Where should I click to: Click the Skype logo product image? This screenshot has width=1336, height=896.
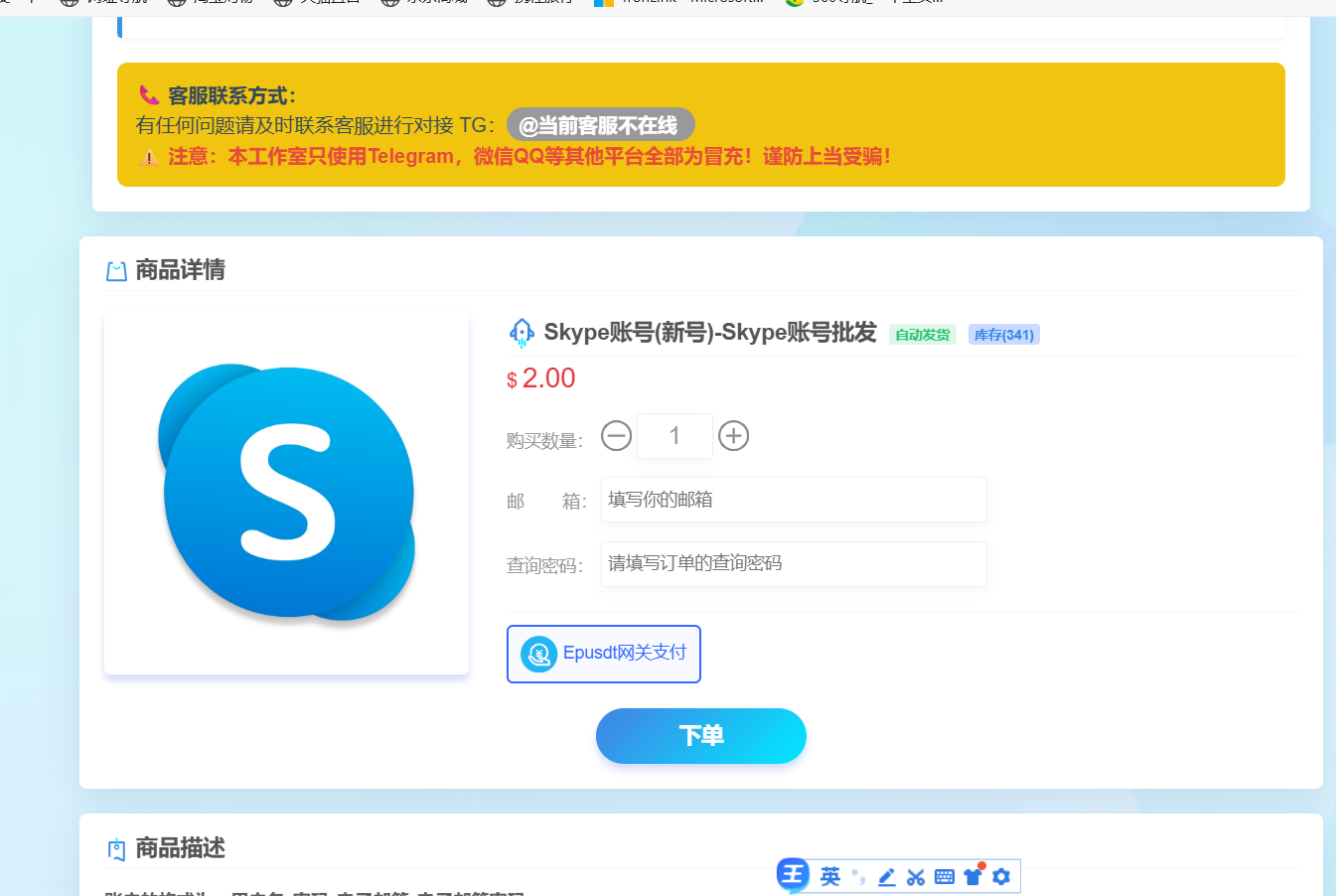286,494
